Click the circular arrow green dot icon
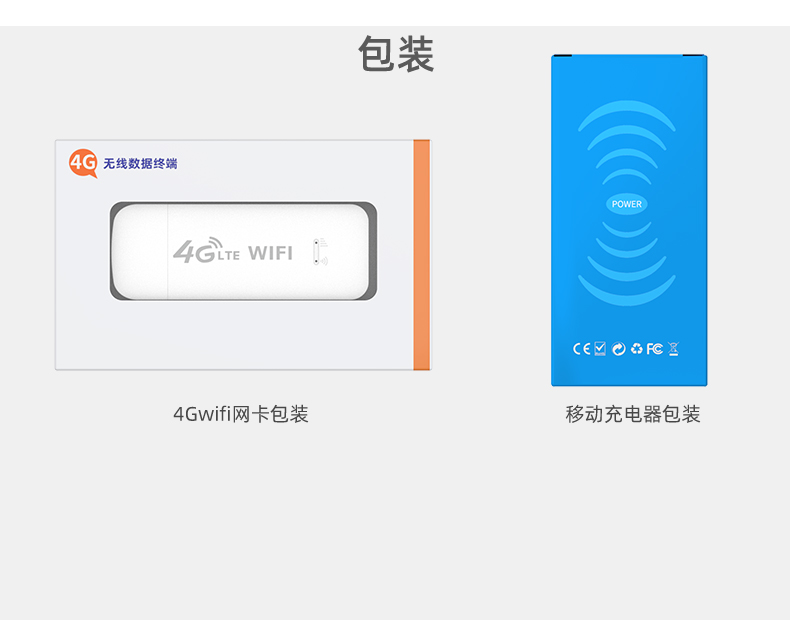790x620 pixels. click(619, 349)
